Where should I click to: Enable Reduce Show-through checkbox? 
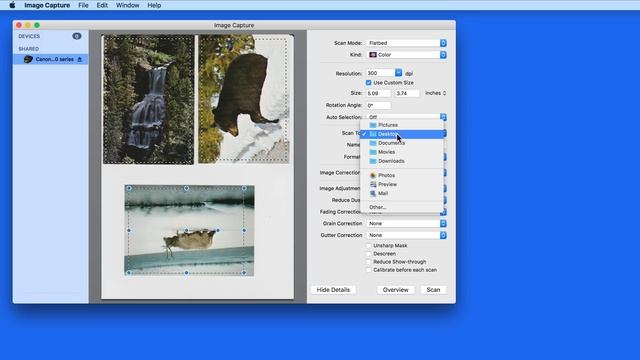pos(369,262)
